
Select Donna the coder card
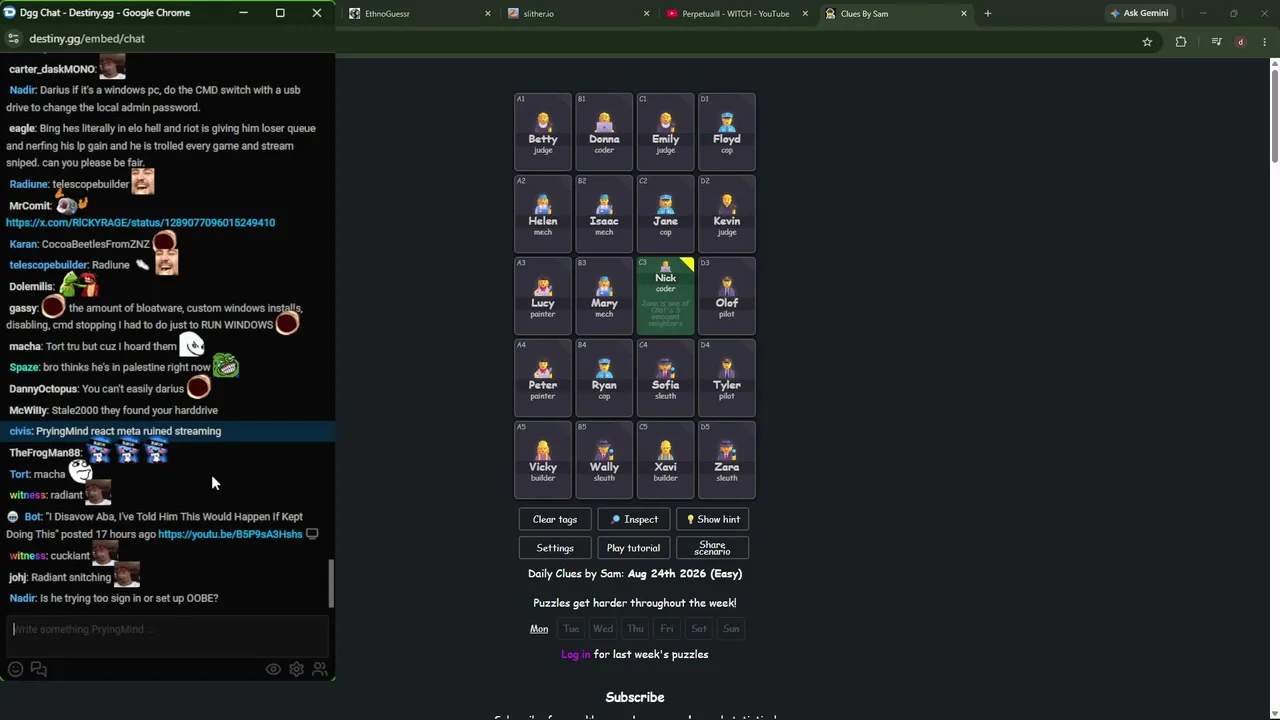click(604, 131)
